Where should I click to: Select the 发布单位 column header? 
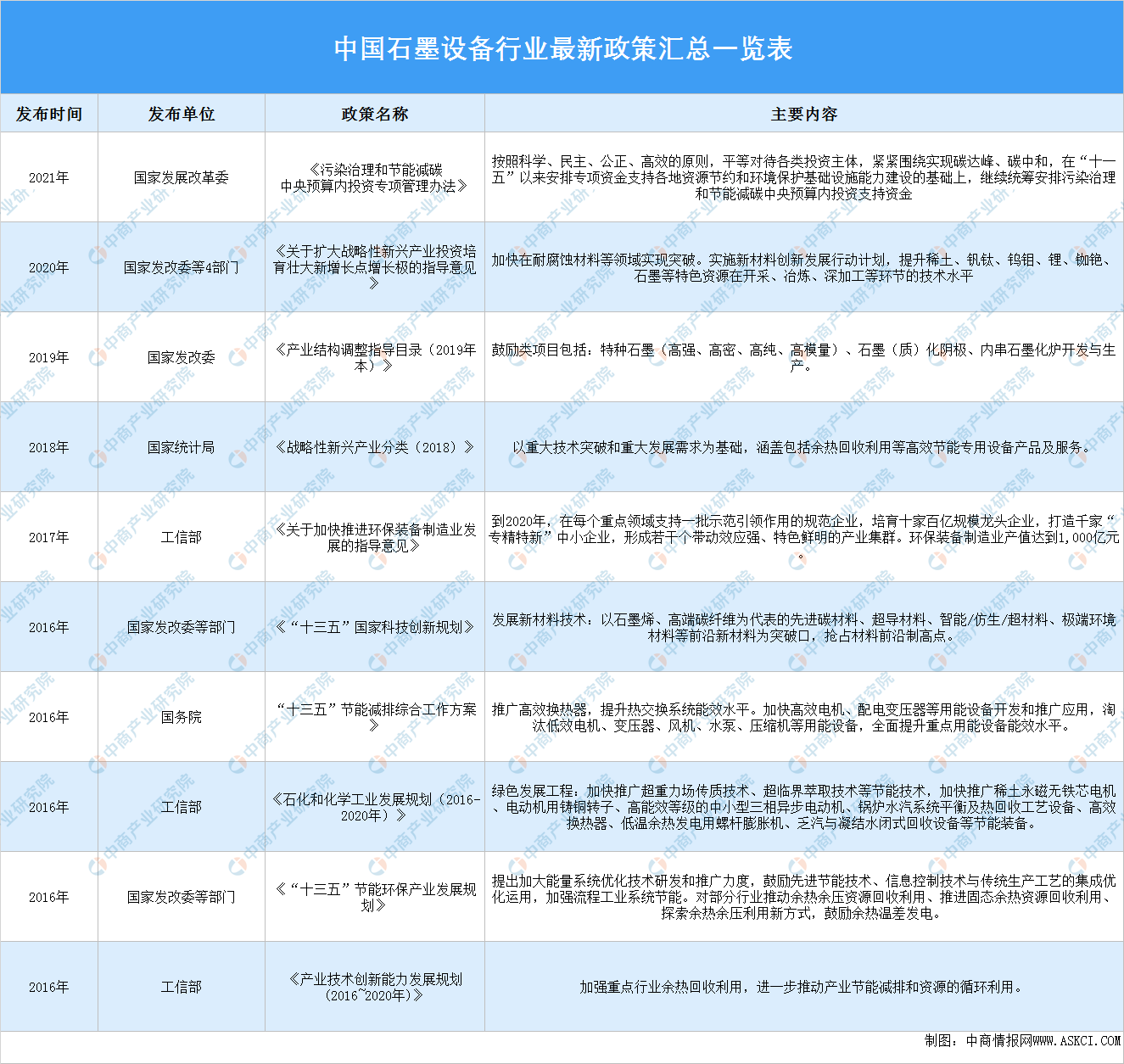tap(182, 114)
